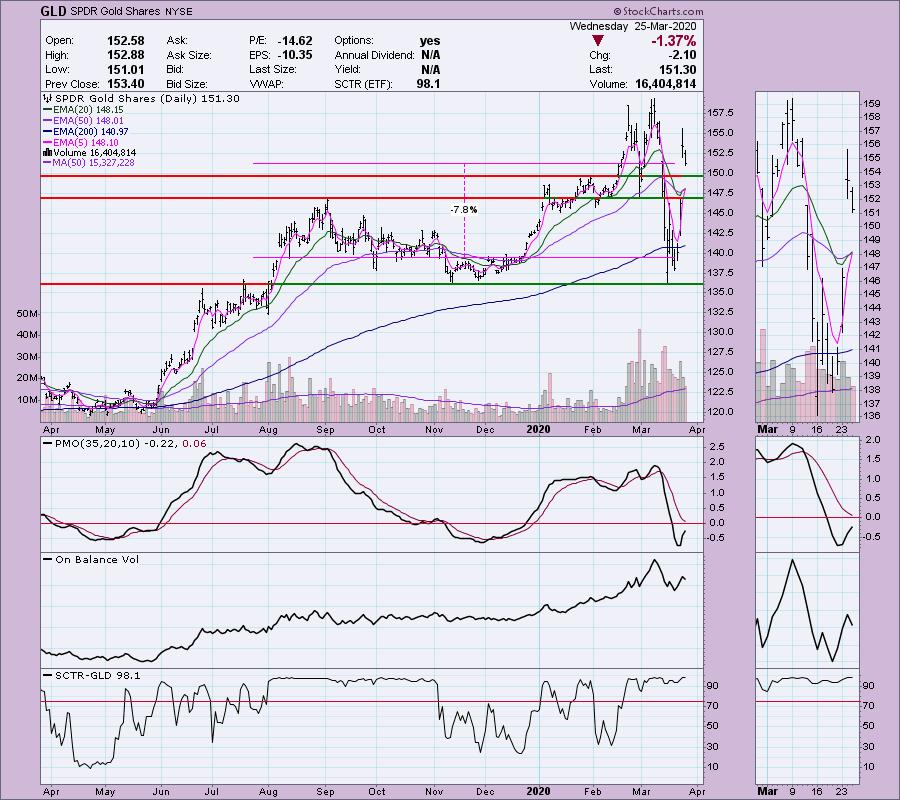Open the StockCharts.com watermark credit

(x=658, y=11)
